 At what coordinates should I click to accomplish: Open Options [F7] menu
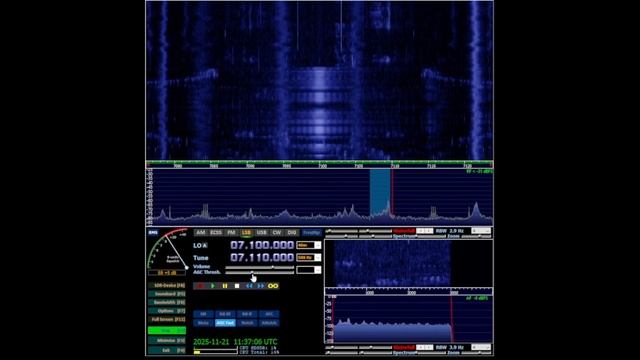click(167, 311)
